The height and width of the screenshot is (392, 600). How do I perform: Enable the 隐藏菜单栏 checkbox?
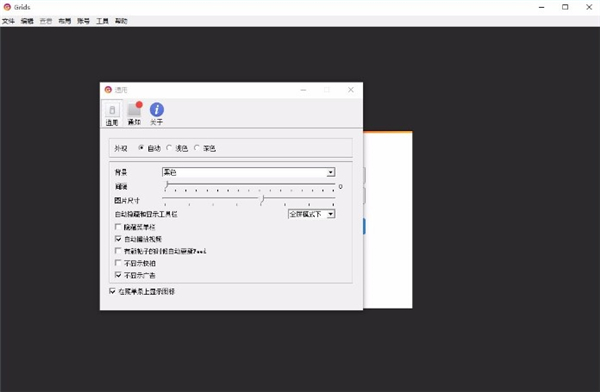[118, 227]
